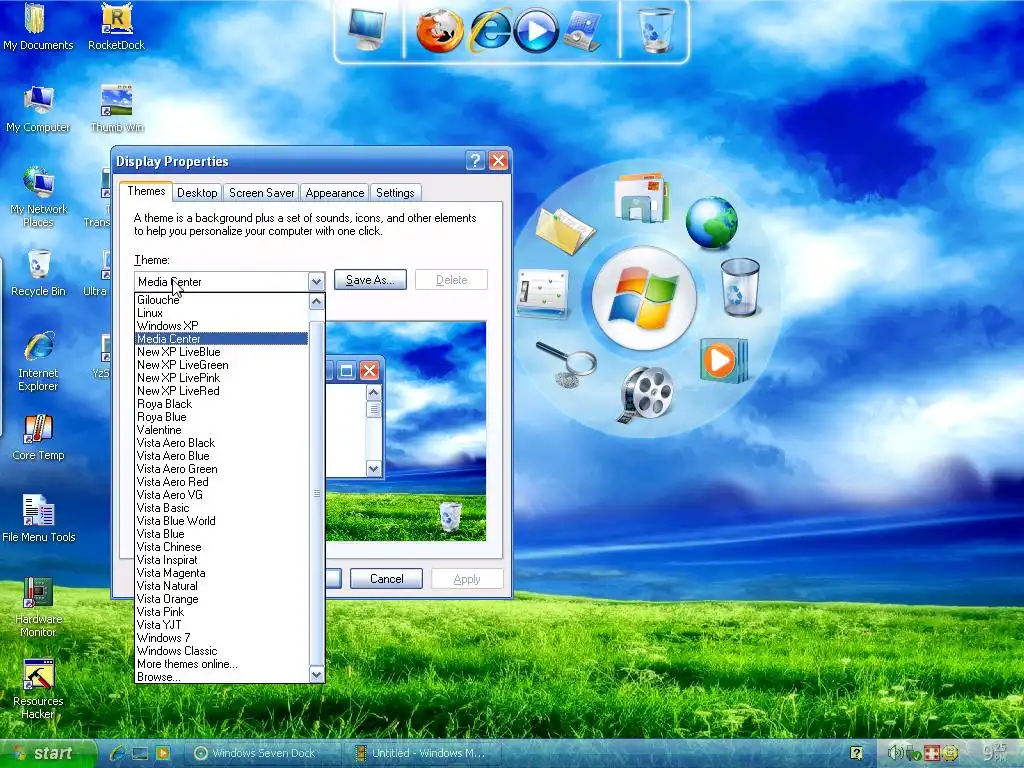Open the calendar notes icon in circular dock
This screenshot has width=1024, height=768.
543,294
